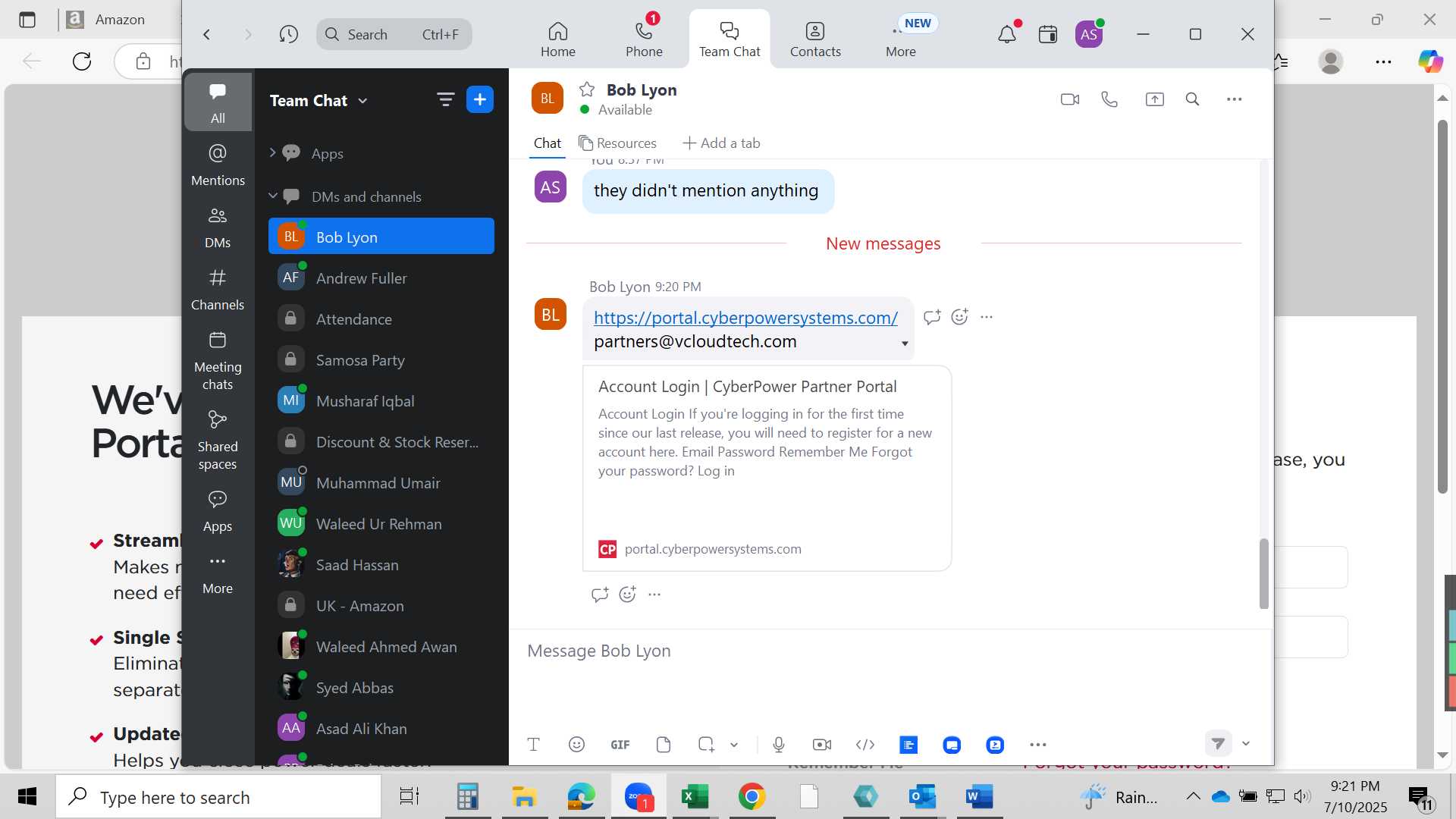Reply in thread to Bob Lyon's link message
Viewport: 1456px width, 819px height.
[932, 317]
